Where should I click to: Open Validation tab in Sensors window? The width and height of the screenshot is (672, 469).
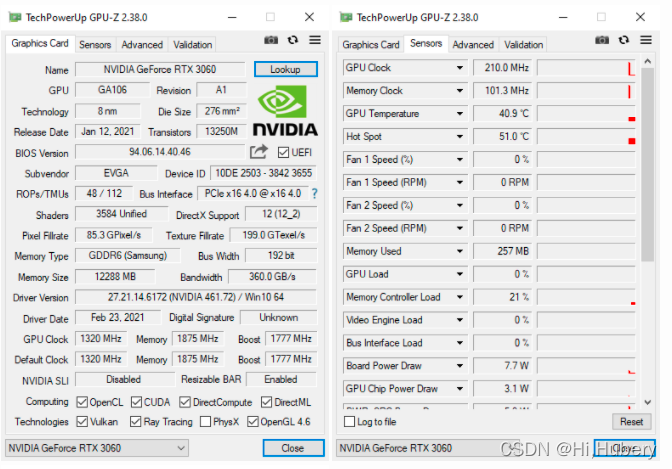[x=523, y=45]
